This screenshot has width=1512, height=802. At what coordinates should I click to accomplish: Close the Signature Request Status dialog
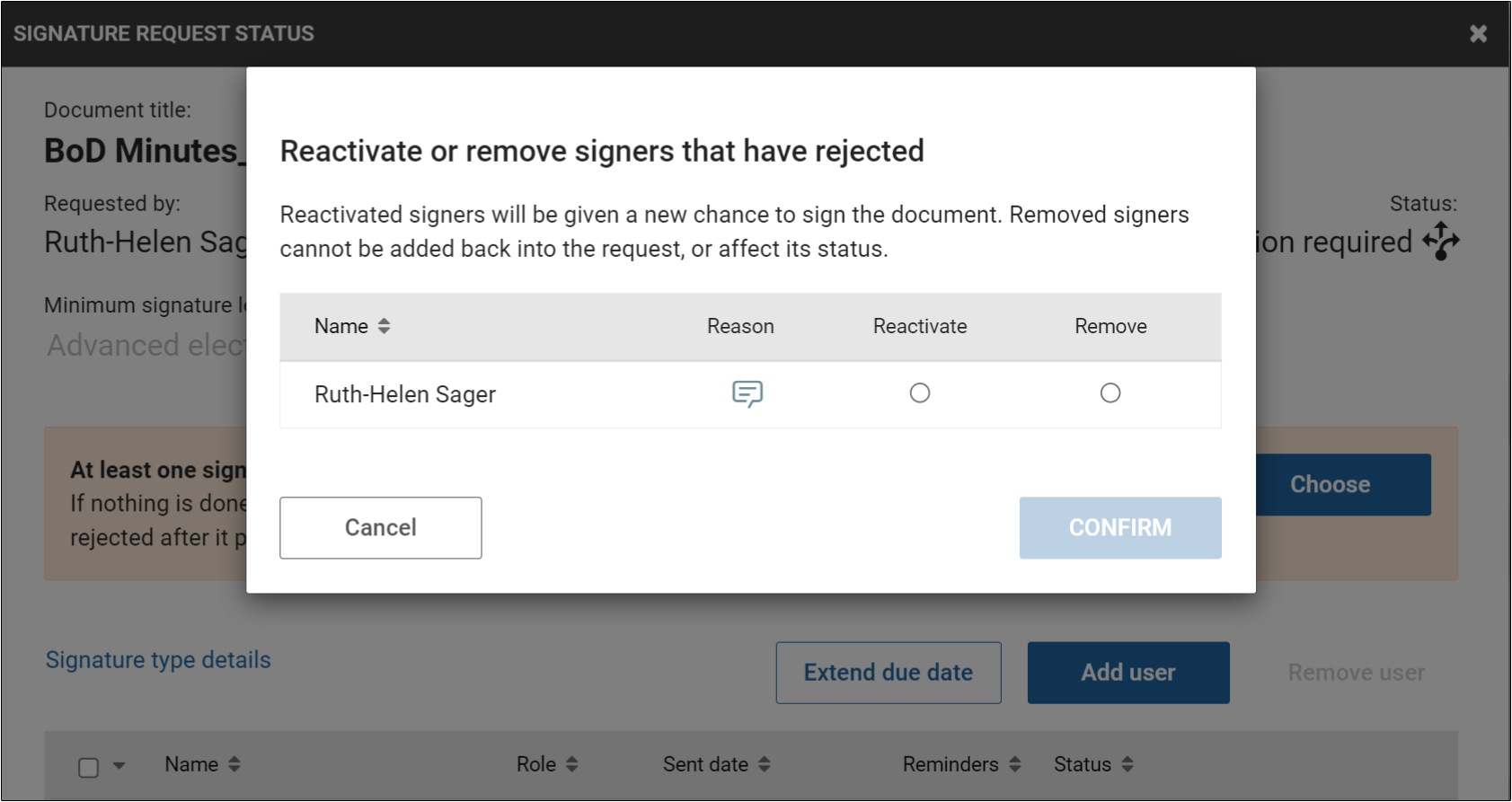point(1479,32)
